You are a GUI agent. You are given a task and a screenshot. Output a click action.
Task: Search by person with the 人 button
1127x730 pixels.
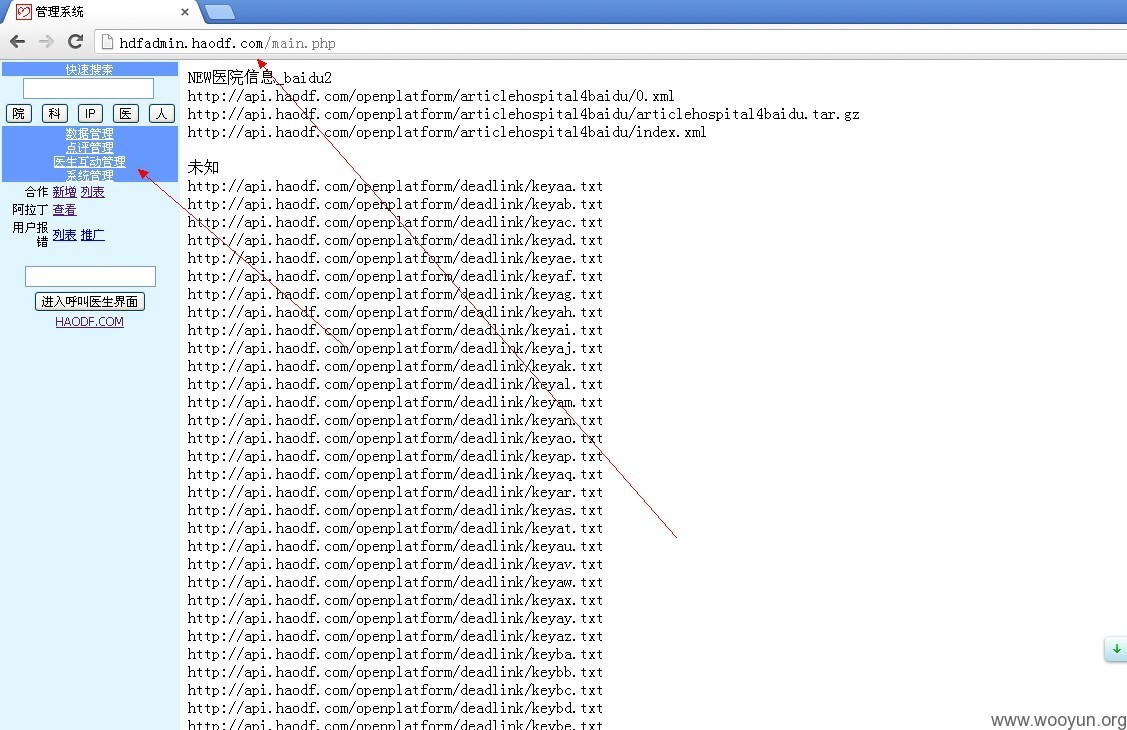pyautogui.click(x=162, y=114)
